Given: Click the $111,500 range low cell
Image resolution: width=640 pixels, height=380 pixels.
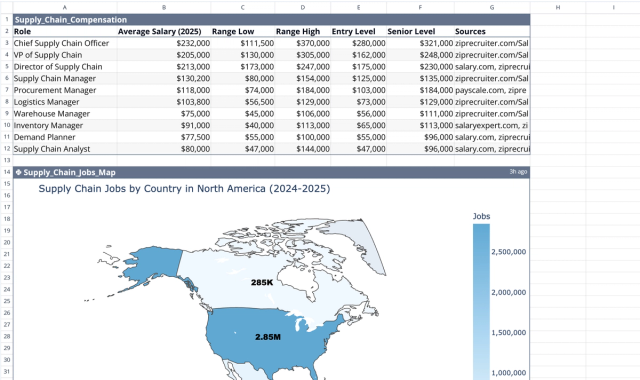Looking at the screenshot, I should (242, 43).
